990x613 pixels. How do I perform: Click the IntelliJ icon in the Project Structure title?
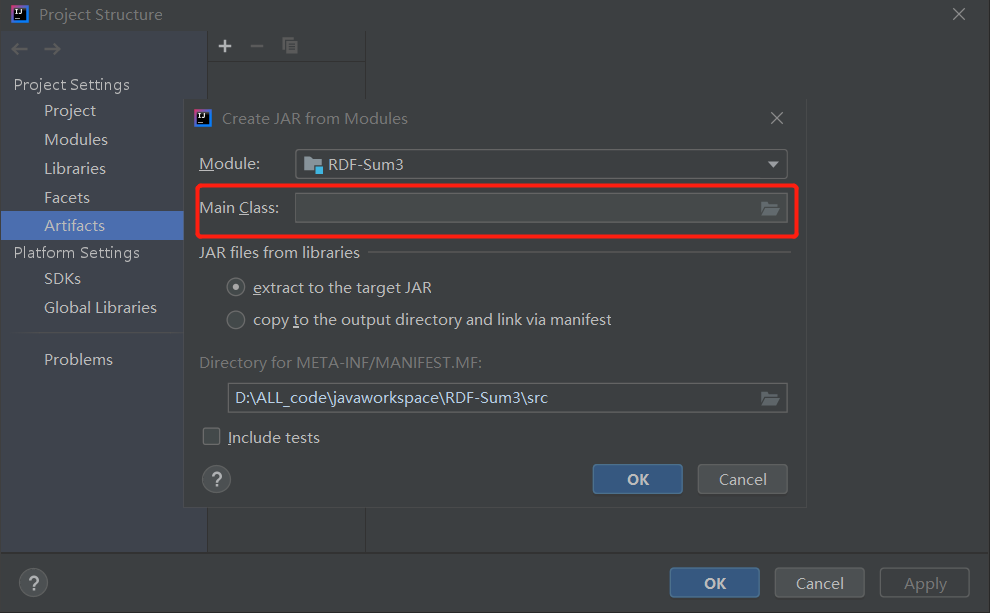tap(20, 14)
